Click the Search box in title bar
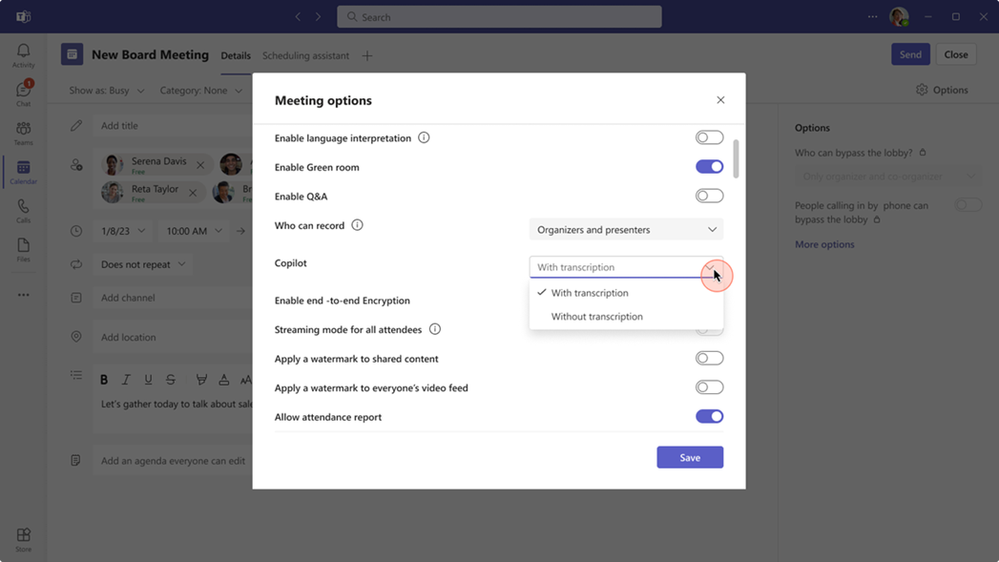Viewport: 999px width, 562px height. pos(499,17)
